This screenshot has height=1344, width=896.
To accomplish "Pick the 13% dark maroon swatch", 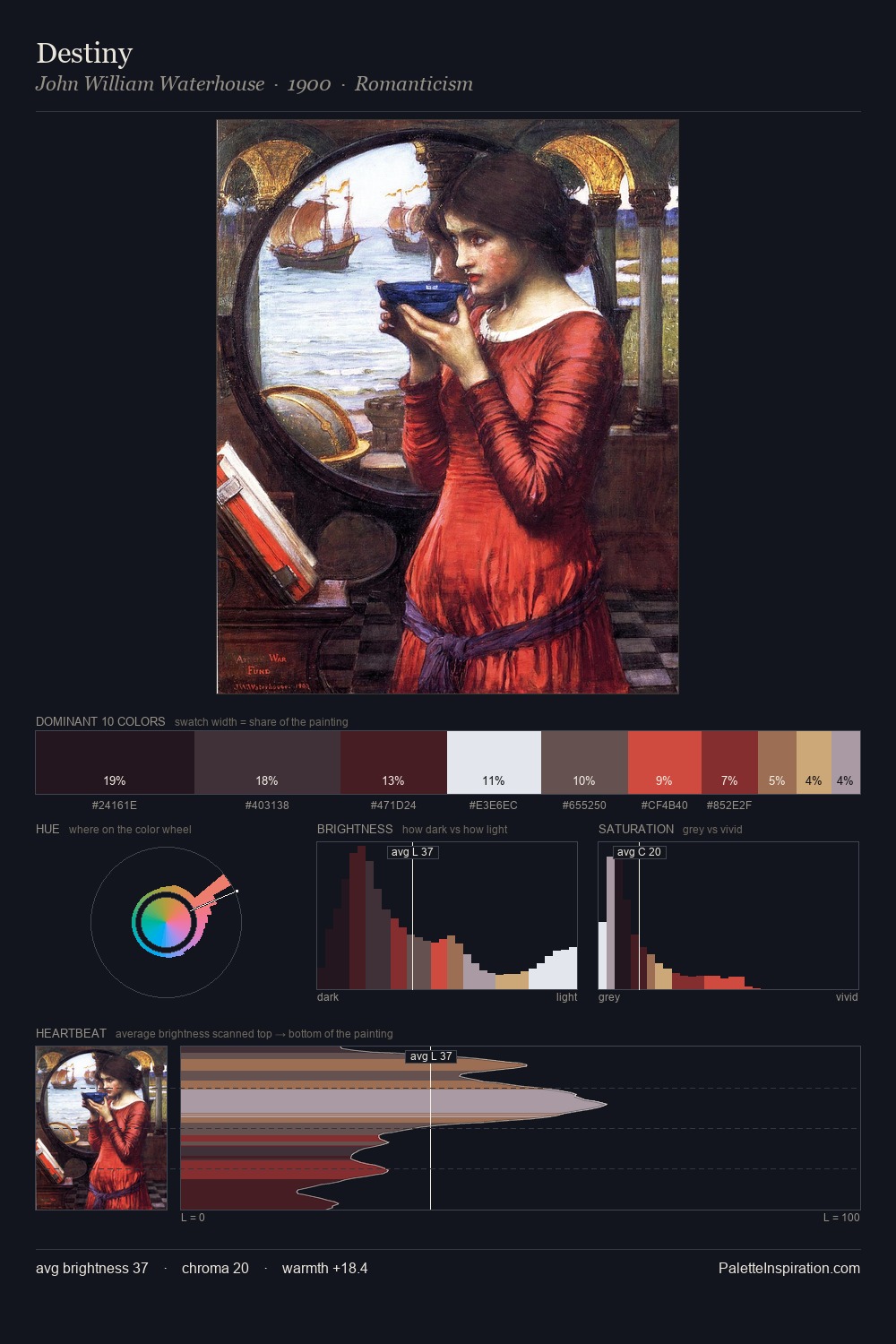I will tap(393, 762).
